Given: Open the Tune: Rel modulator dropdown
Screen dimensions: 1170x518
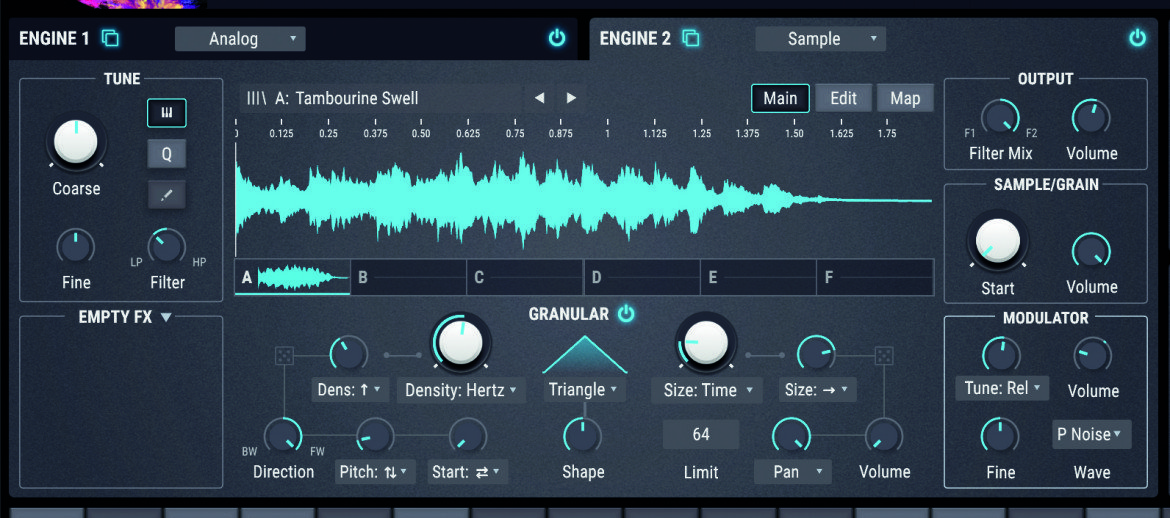Looking at the screenshot, I should pyautogui.click(x=1002, y=389).
